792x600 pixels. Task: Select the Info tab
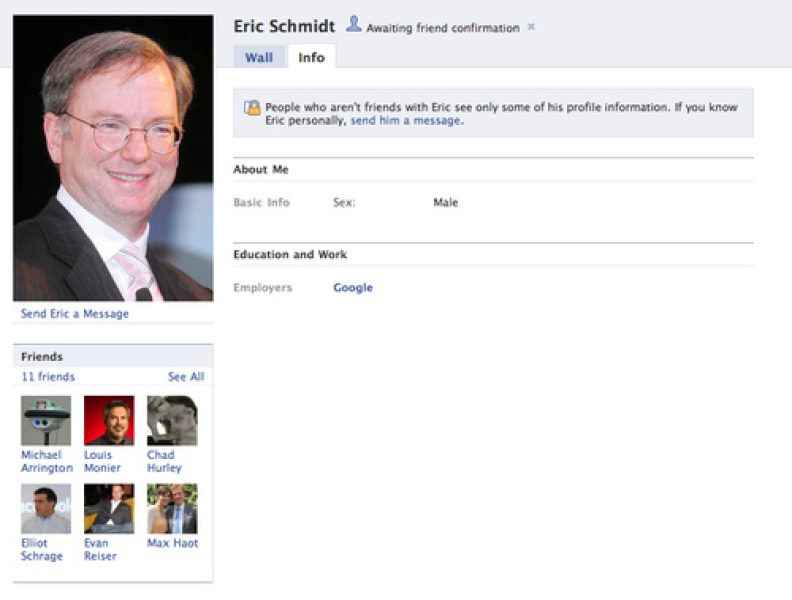(311, 57)
